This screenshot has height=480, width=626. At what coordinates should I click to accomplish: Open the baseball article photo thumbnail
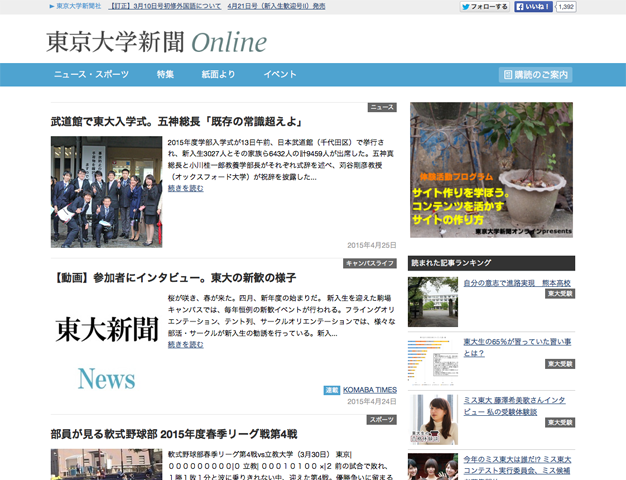(x=107, y=464)
